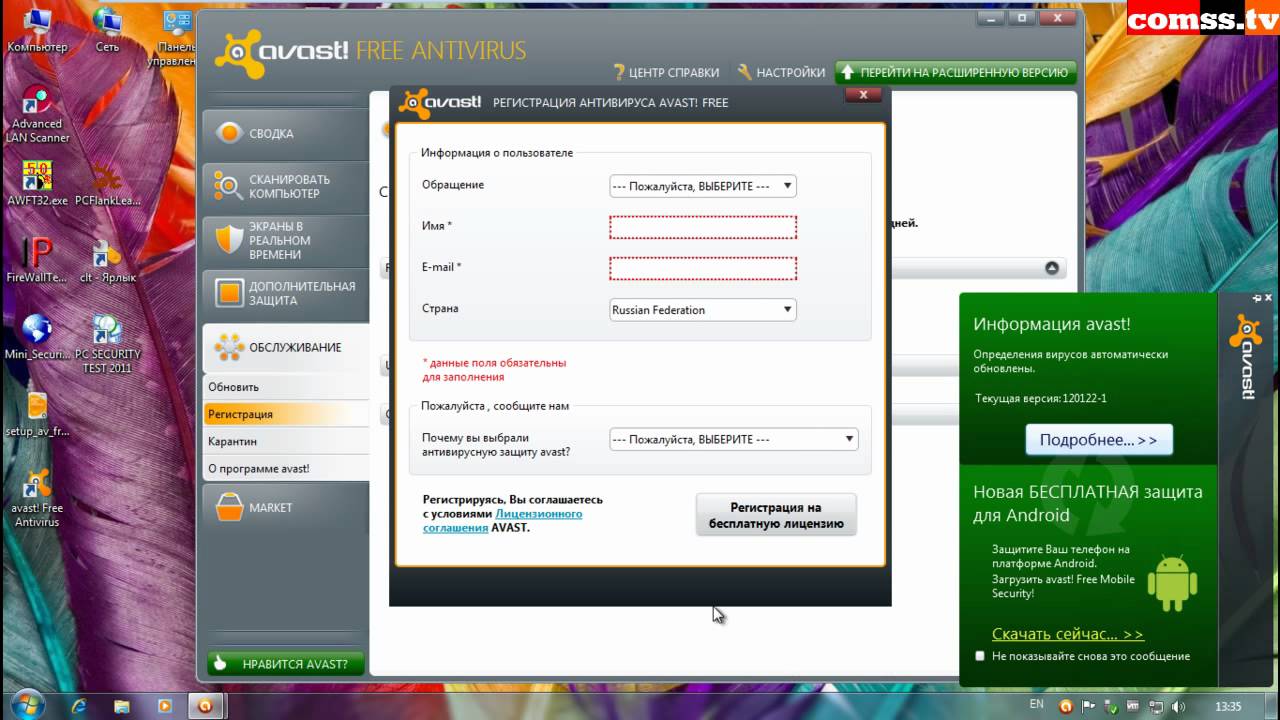Click Скачать сейчас link
The width and height of the screenshot is (1280, 720).
click(x=1068, y=634)
